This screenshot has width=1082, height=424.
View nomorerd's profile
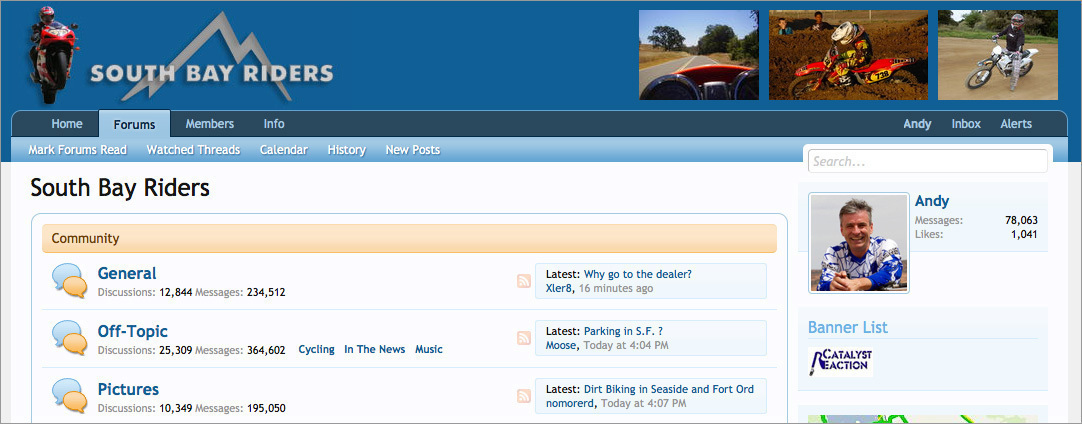pos(571,403)
